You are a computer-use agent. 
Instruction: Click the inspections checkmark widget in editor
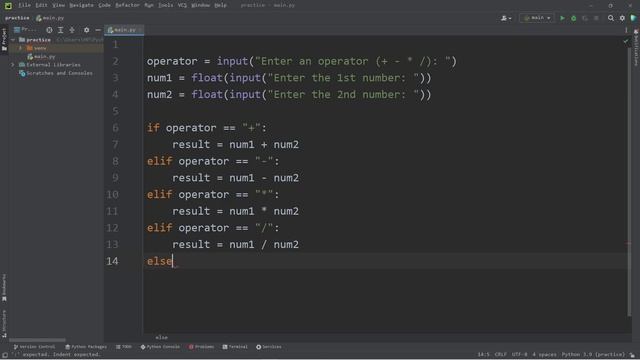pos(626,41)
